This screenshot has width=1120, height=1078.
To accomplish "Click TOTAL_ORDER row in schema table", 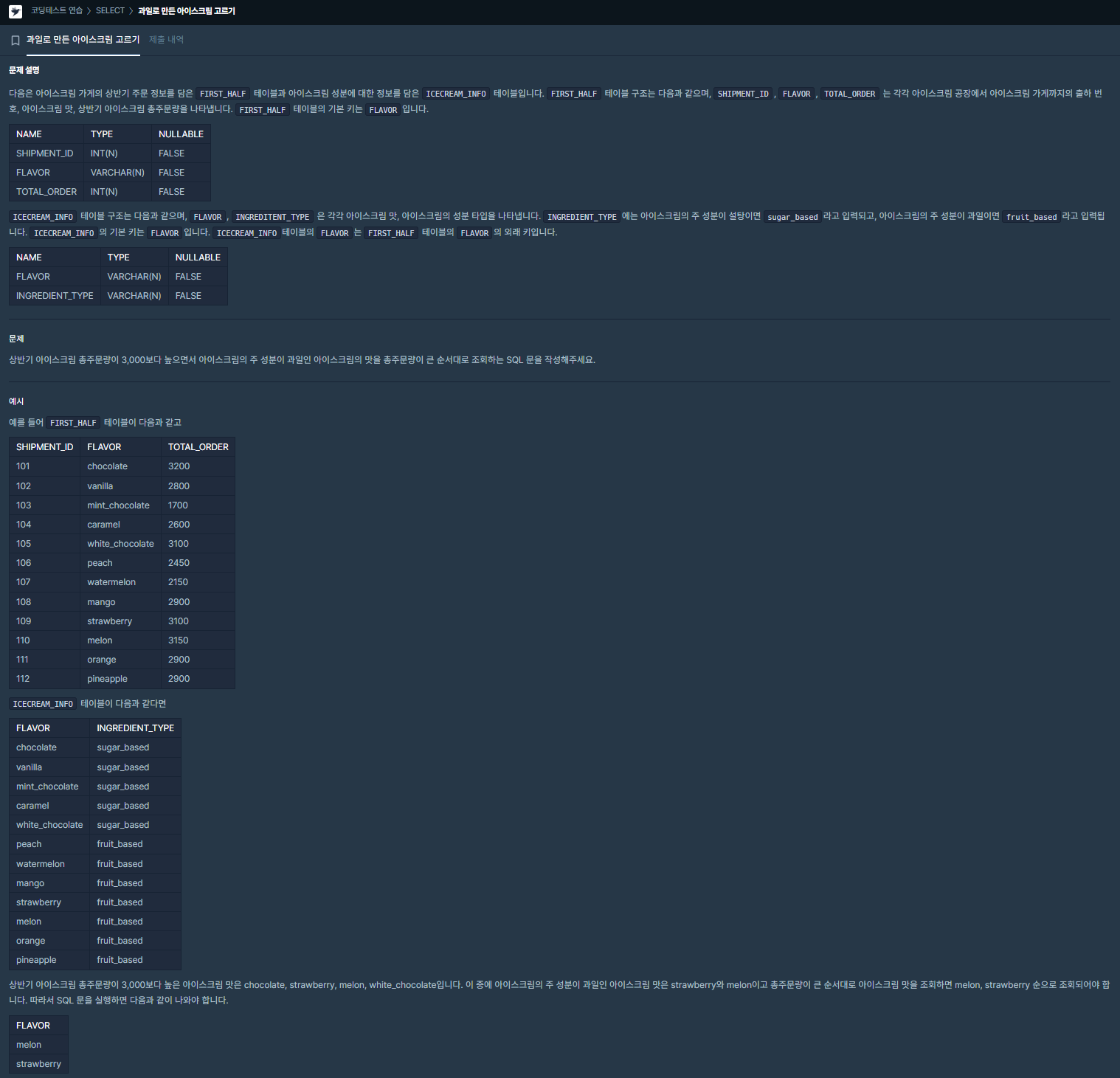I will 110,192.
